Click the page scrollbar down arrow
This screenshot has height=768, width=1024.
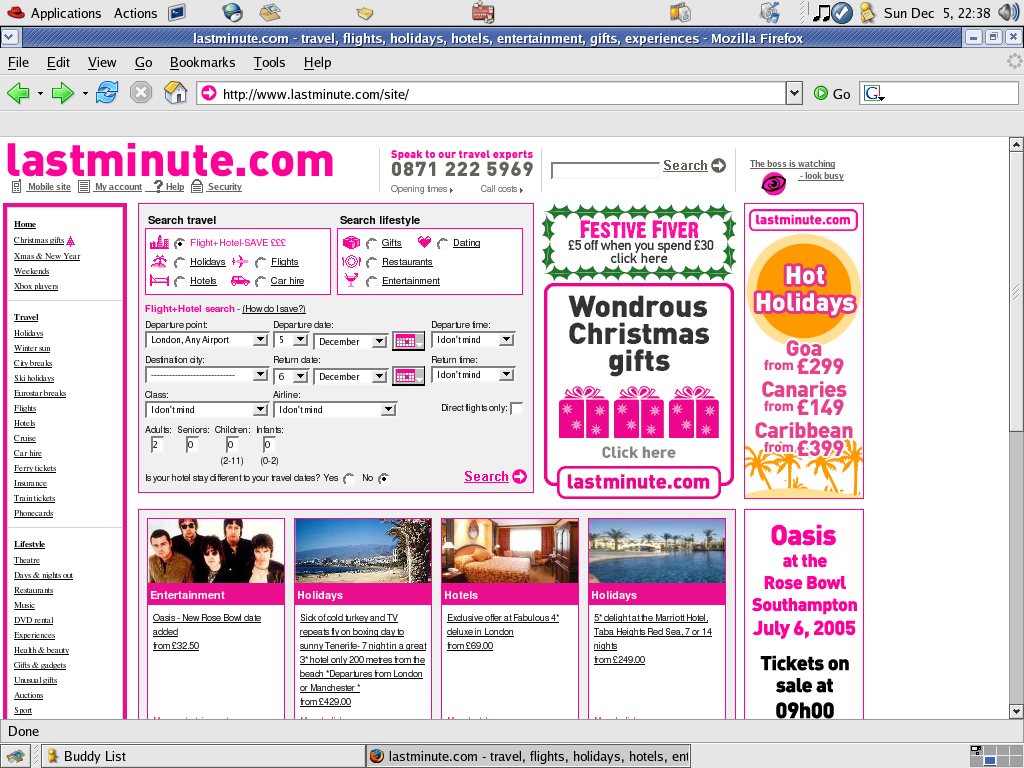(1016, 711)
